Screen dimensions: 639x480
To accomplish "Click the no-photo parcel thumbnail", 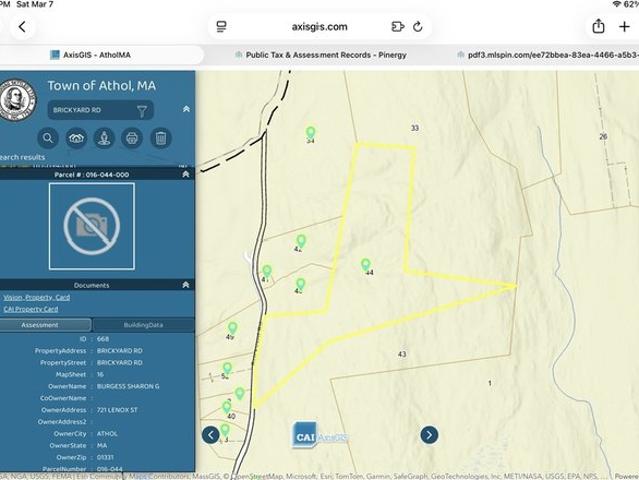I will coord(92,227).
